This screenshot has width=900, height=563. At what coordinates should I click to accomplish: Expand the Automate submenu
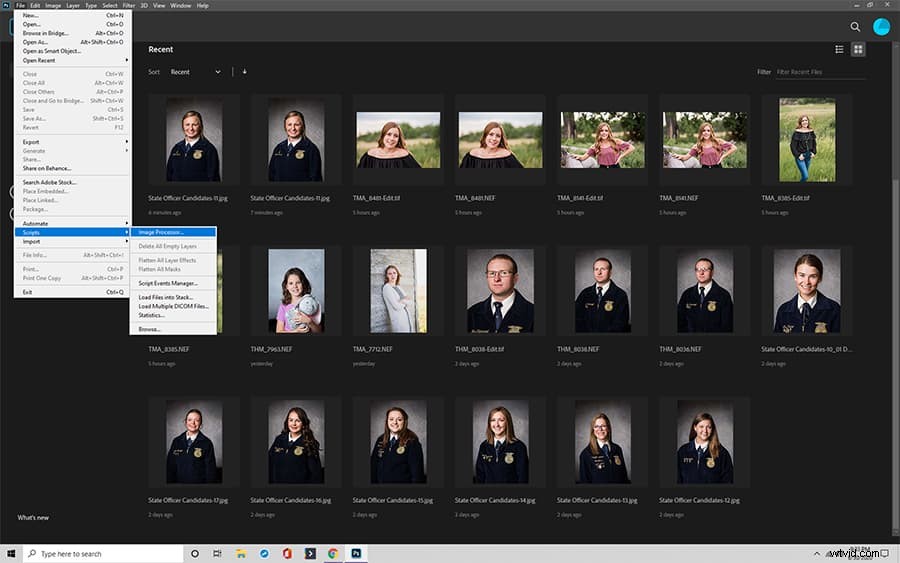coord(72,223)
